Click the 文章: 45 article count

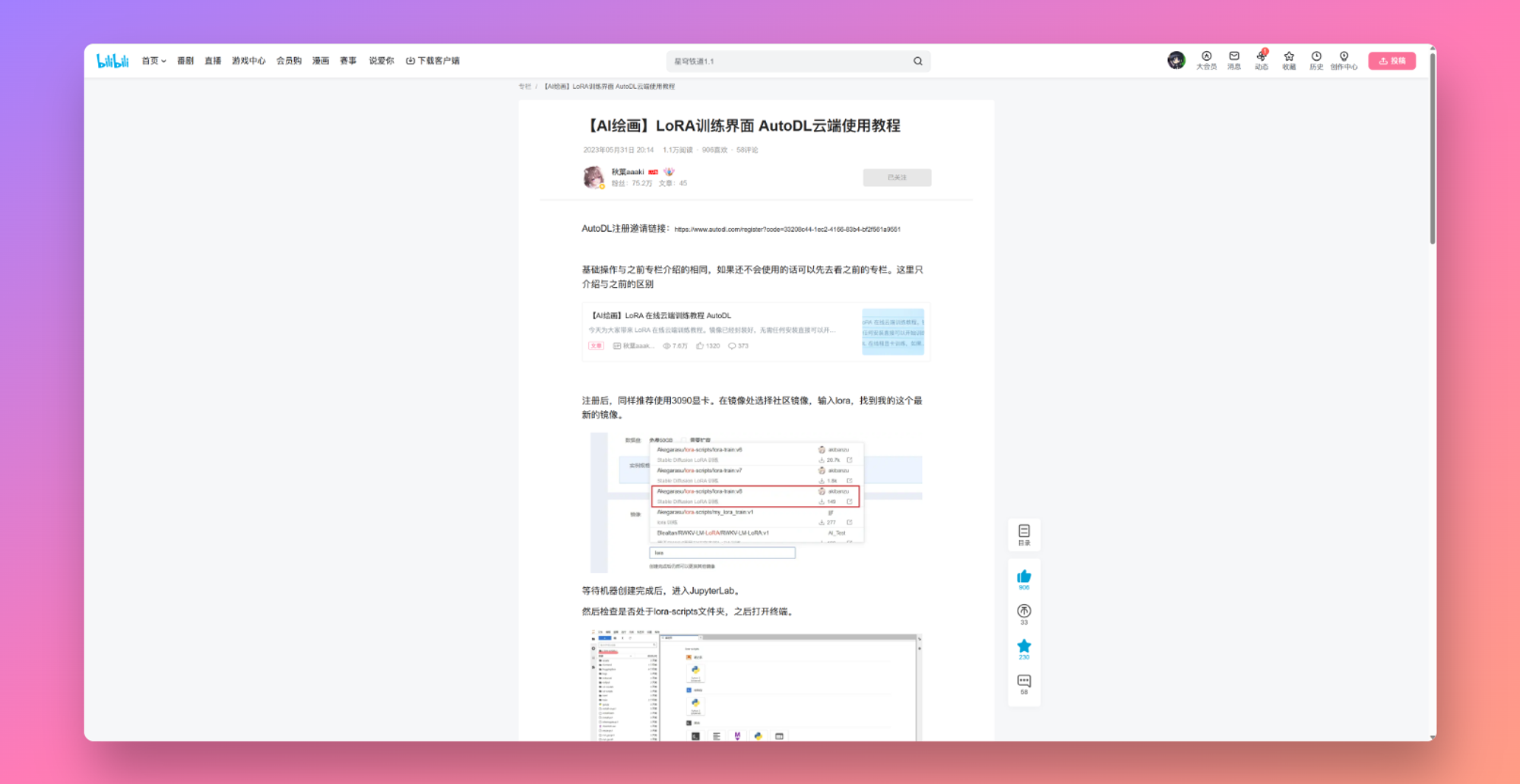[673, 183]
